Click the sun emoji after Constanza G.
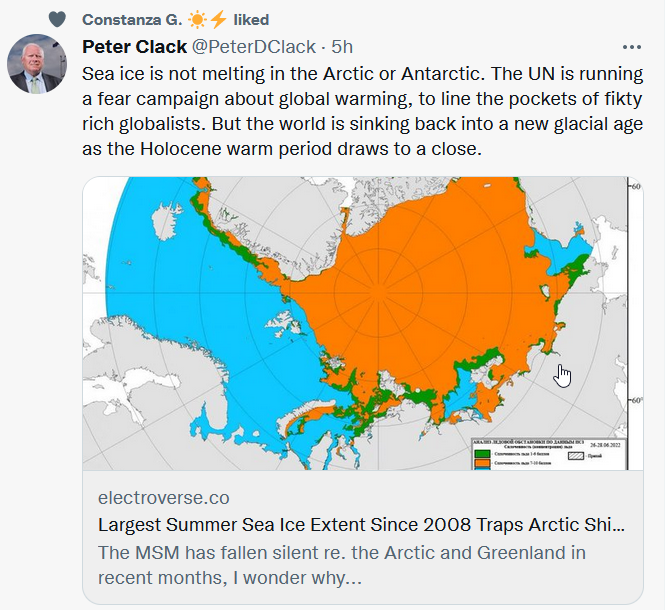The width and height of the screenshot is (670, 610). point(197,20)
